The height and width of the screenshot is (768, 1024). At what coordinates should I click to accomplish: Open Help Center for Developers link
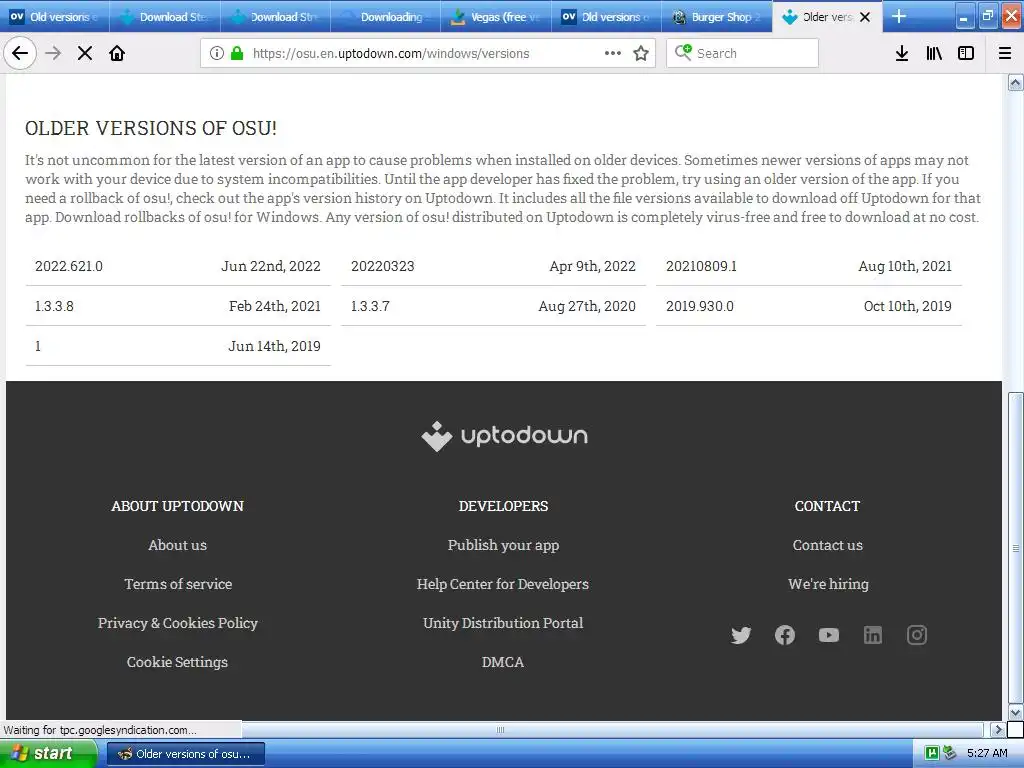(503, 584)
